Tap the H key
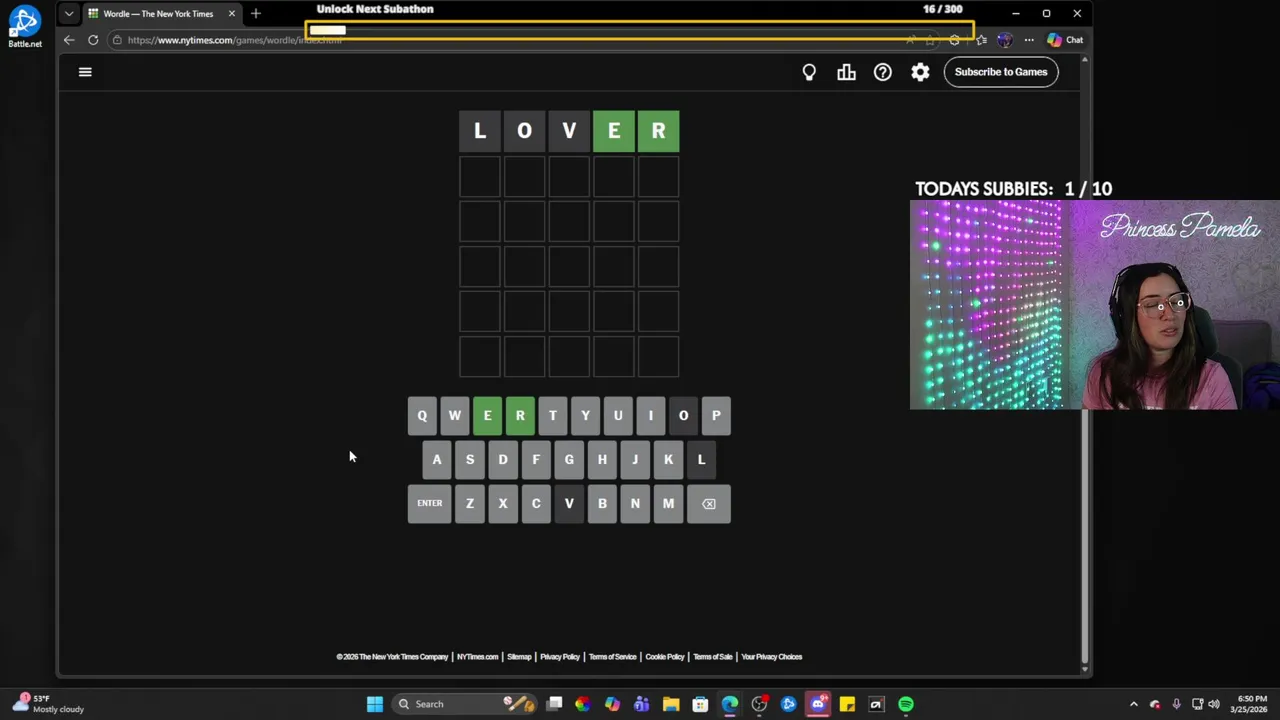 pos(602,460)
